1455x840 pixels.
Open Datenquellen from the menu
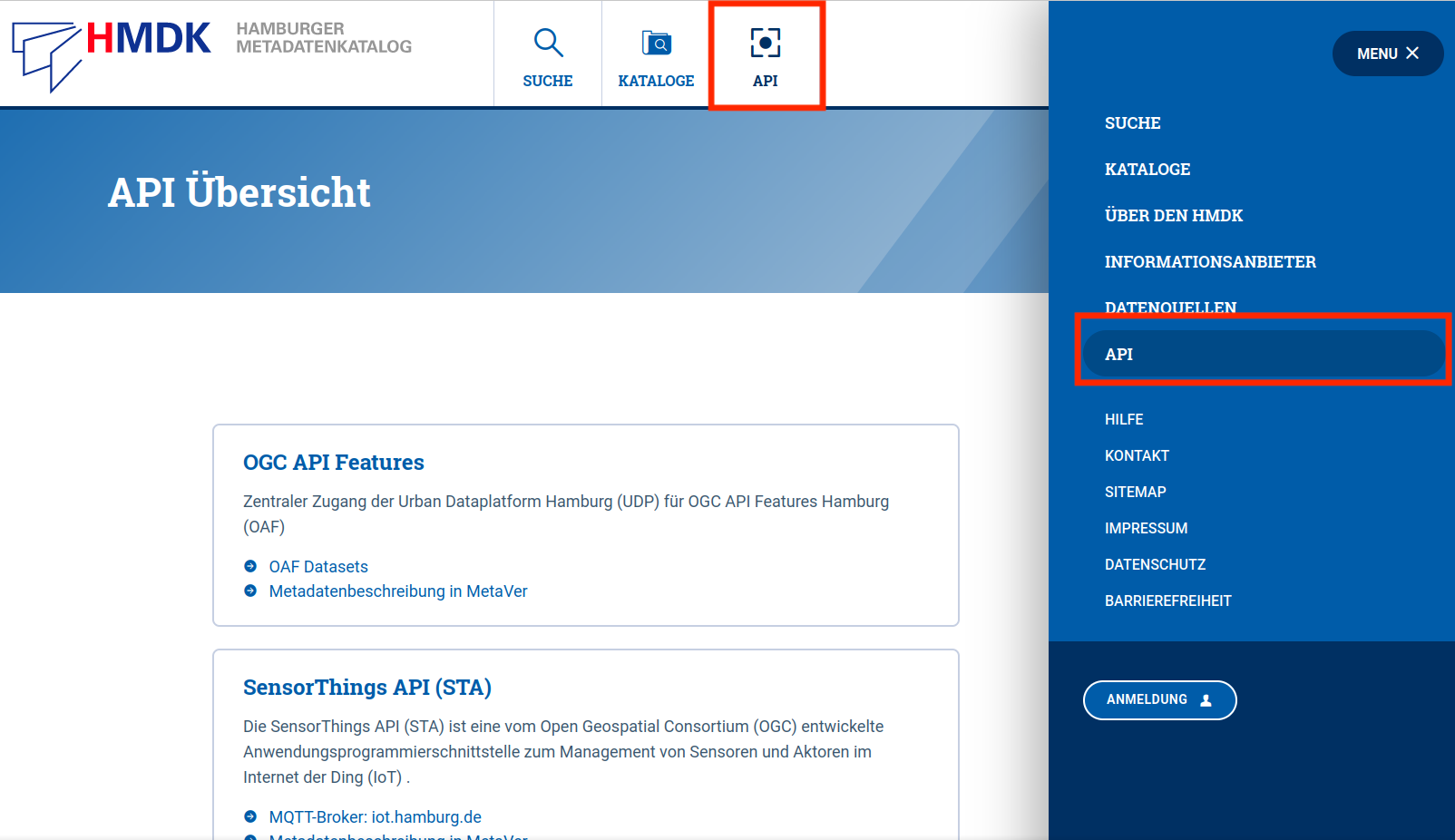click(x=1169, y=308)
